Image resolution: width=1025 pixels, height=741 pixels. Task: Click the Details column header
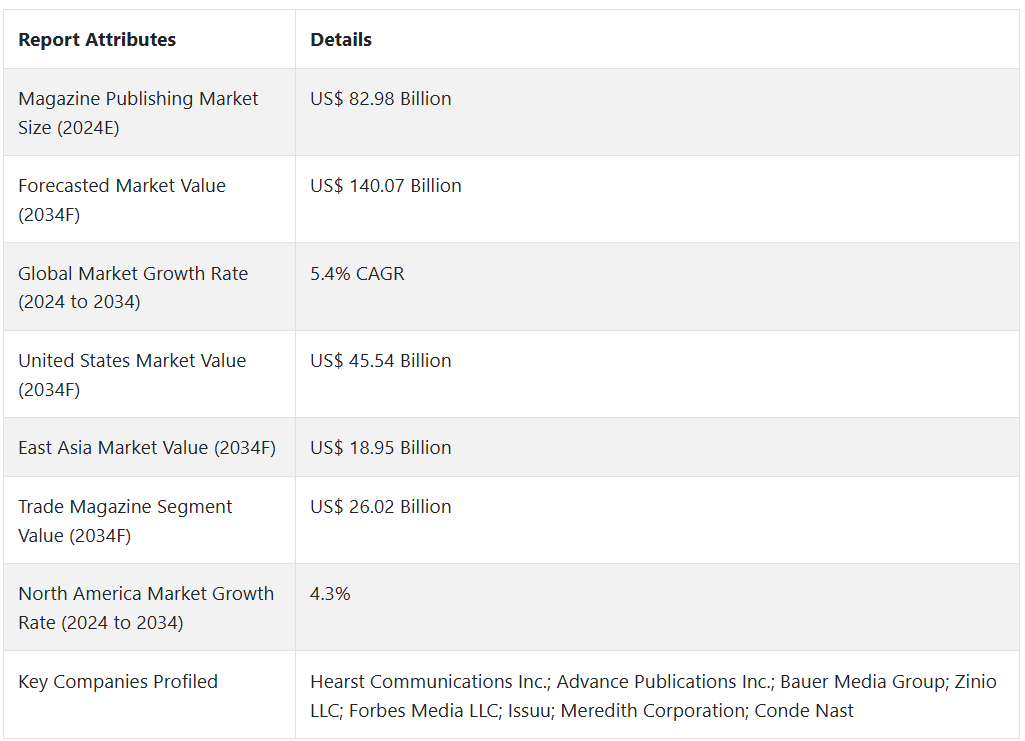pos(341,40)
